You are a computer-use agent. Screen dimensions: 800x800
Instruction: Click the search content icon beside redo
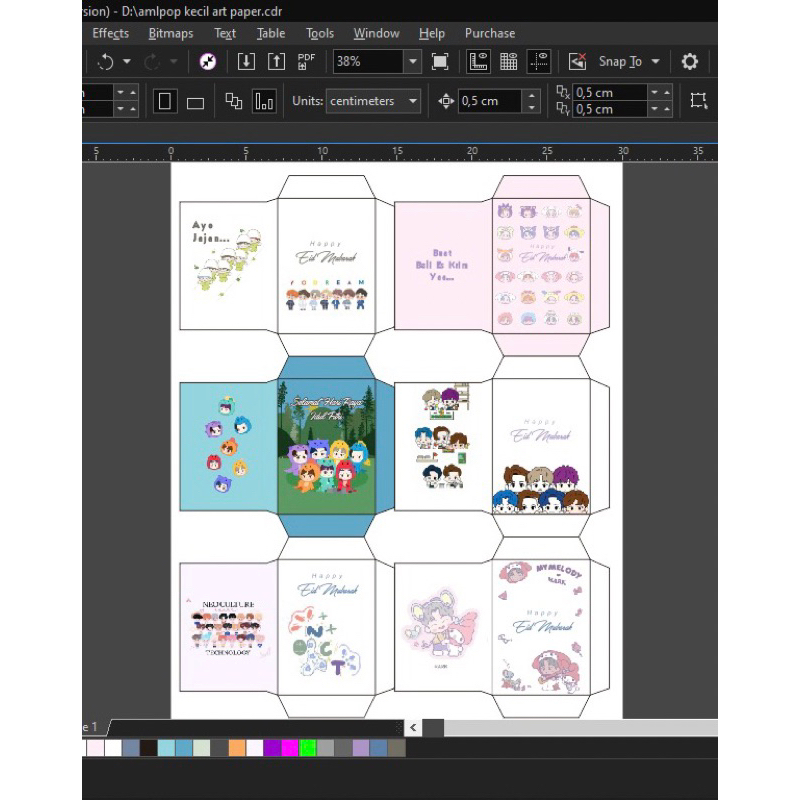[208, 62]
